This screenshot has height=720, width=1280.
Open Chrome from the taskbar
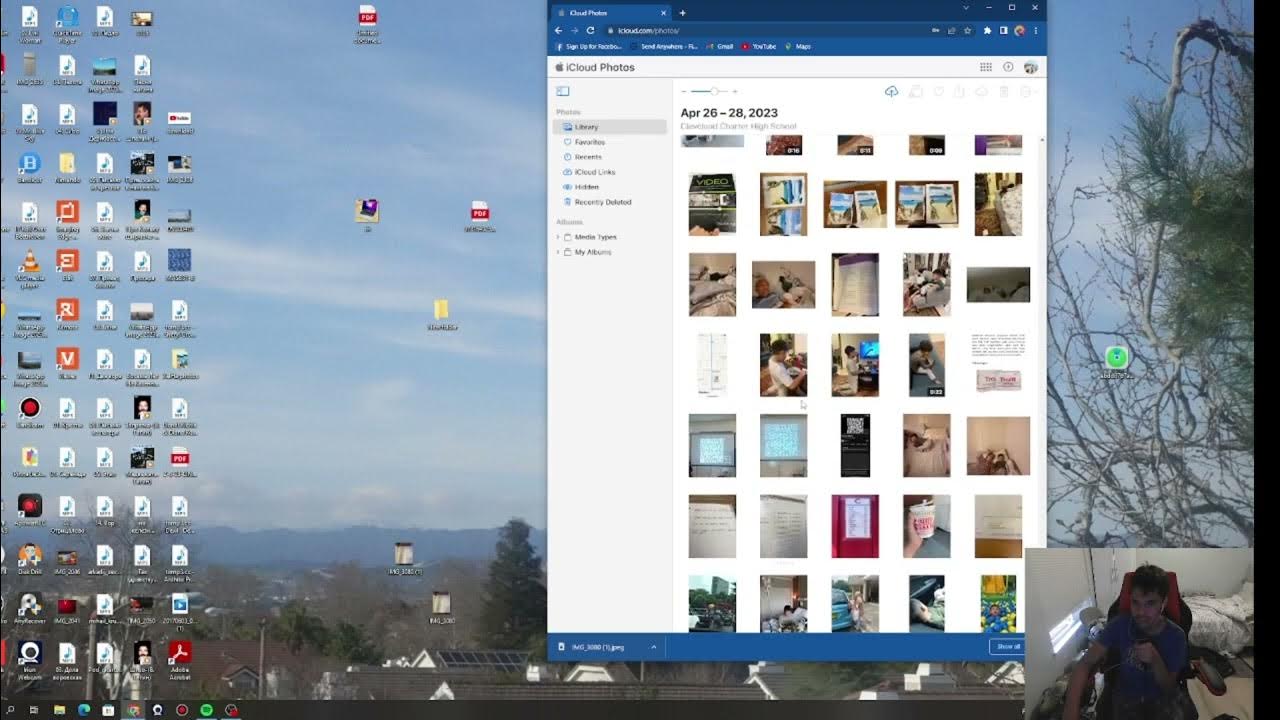(x=133, y=710)
